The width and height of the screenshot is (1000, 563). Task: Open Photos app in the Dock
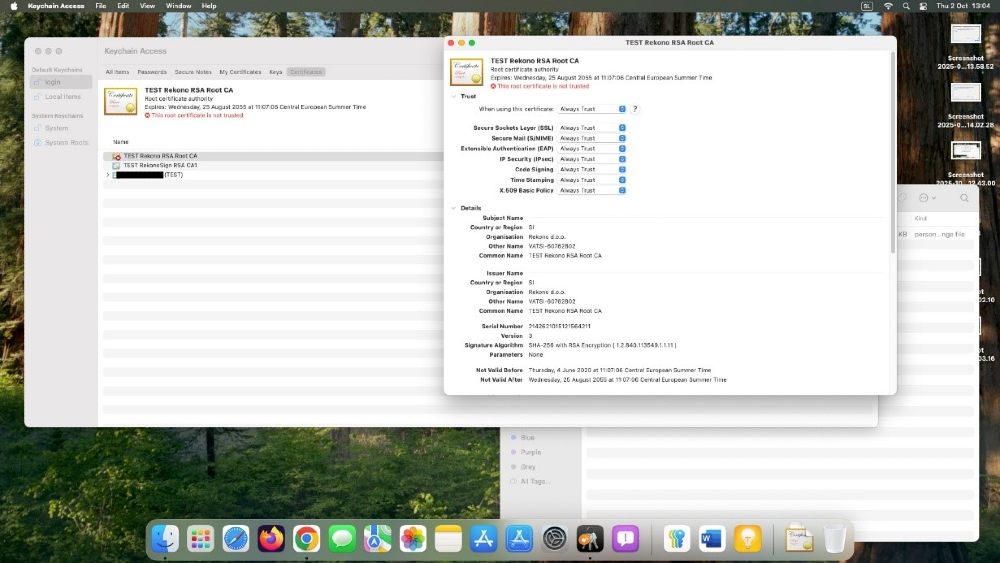(413, 539)
